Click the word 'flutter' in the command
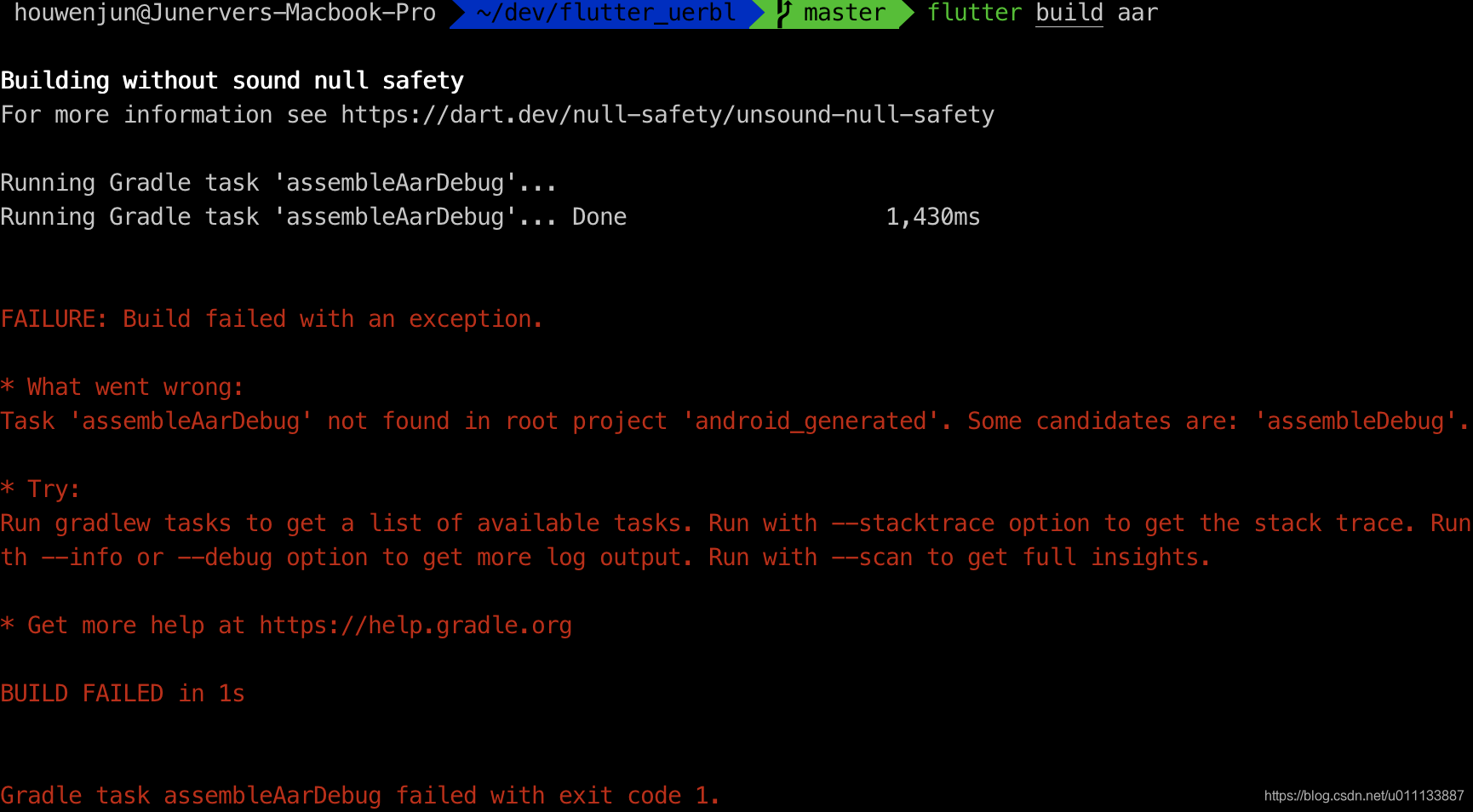Screen dimensions: 1473x812 [x=974, y=13]
